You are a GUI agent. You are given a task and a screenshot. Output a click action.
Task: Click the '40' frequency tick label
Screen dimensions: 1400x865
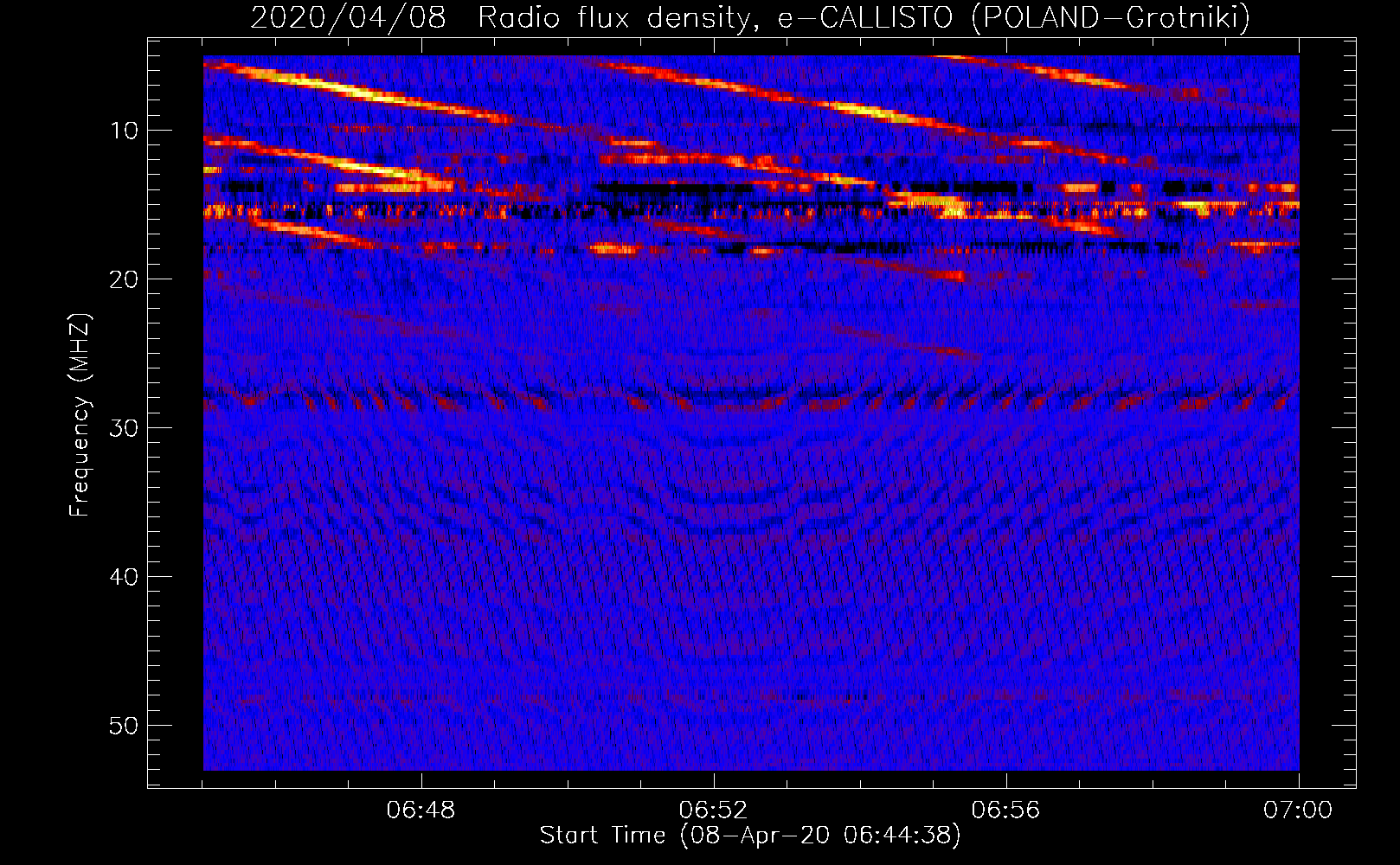[125, 577]
